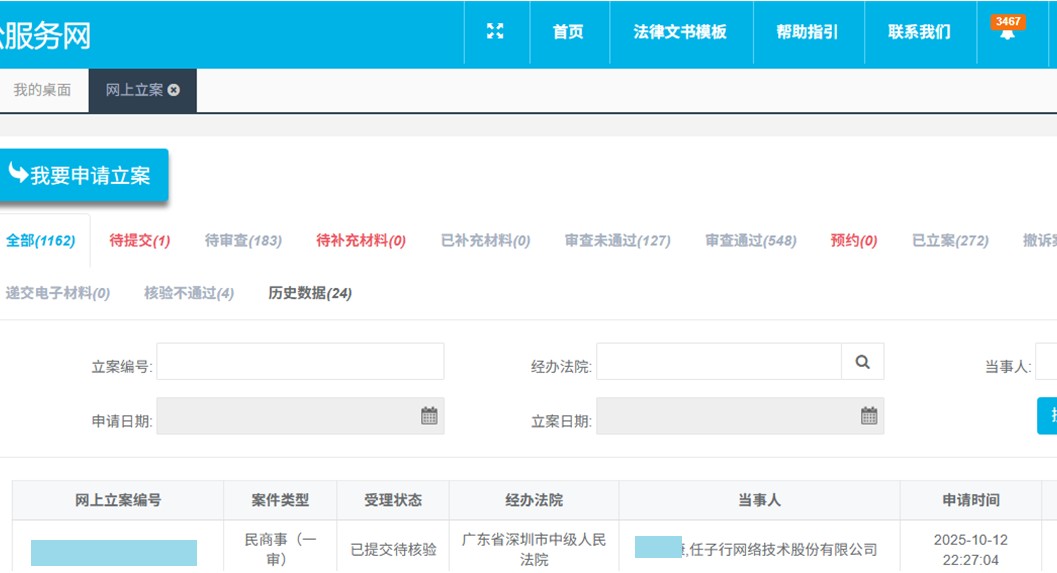Click the 申请时间 column header
This screenshot has height=573, width=1057.
(x=971, y=500)
